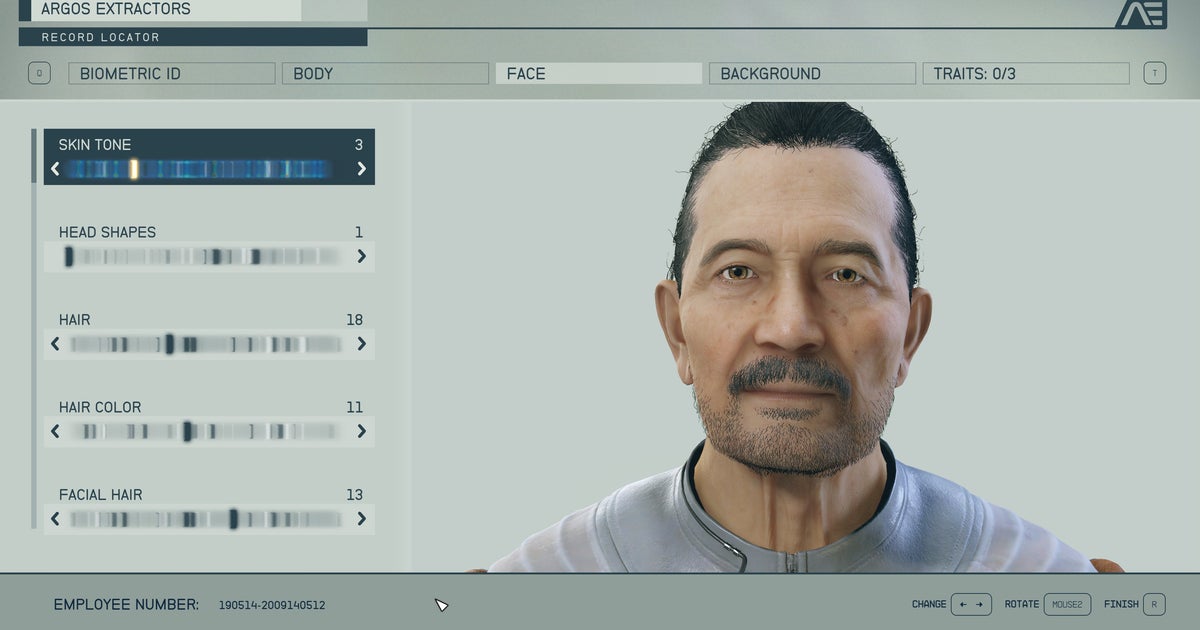Click left arrow for Skin Tone
The width and height of the screenshot is (1200, 630).
(55, 169)
